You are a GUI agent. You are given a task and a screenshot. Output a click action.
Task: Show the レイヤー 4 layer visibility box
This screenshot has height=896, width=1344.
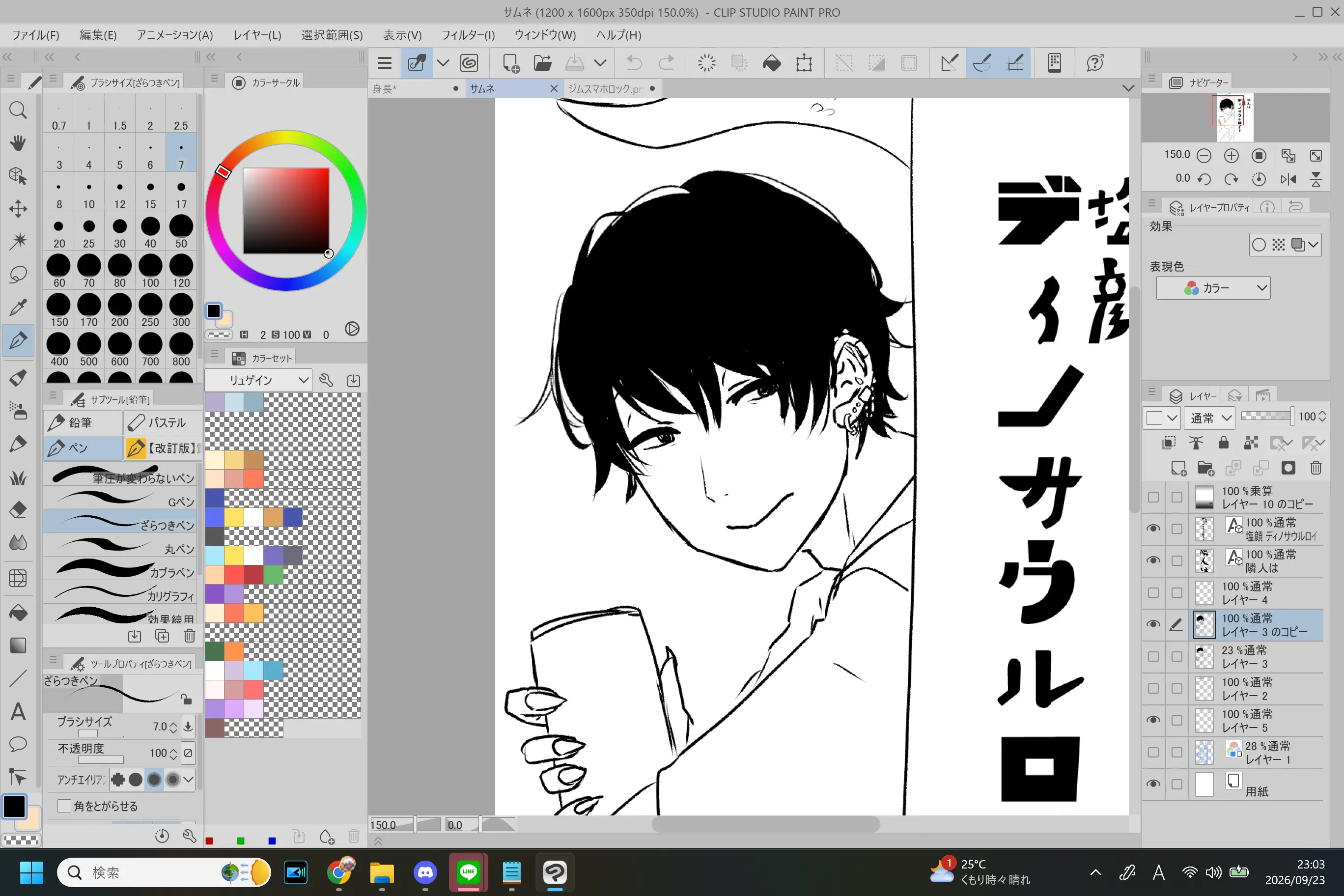pyautogui.click(x=1153, y=592)
